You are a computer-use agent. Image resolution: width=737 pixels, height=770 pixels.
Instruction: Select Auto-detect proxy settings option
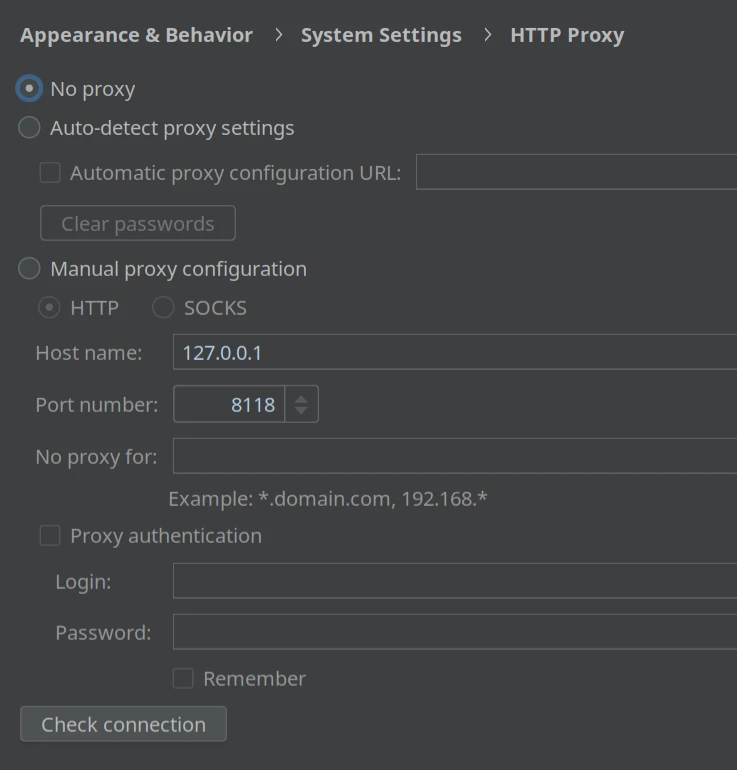point(29,128)
